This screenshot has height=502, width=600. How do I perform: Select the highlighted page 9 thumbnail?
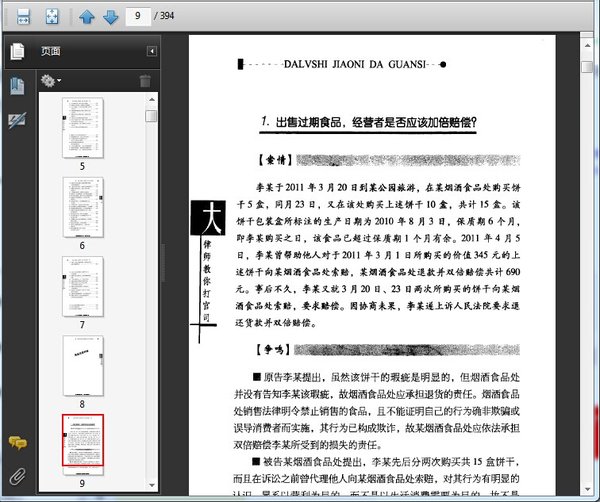click(83, 440)
